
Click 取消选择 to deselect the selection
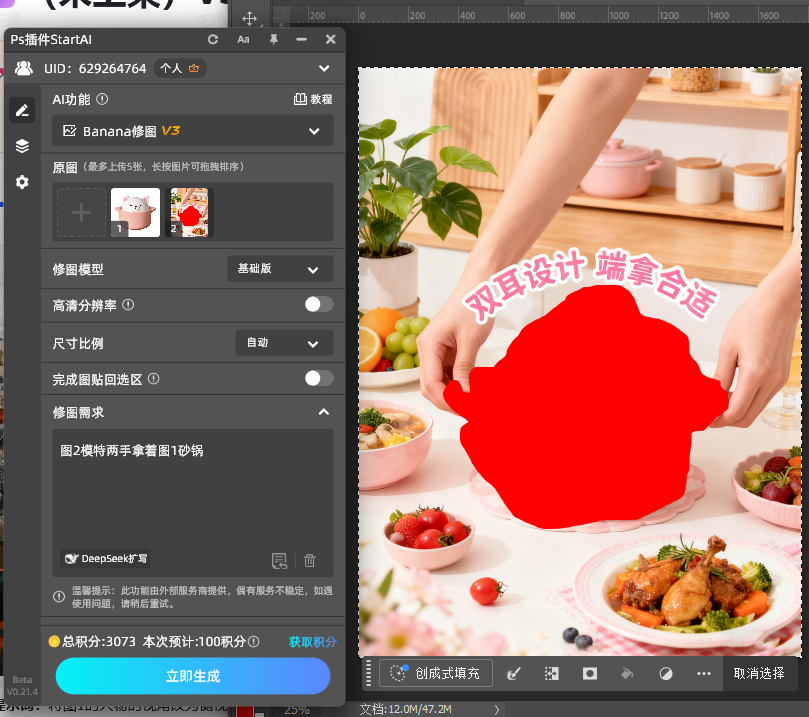point(760,673)
